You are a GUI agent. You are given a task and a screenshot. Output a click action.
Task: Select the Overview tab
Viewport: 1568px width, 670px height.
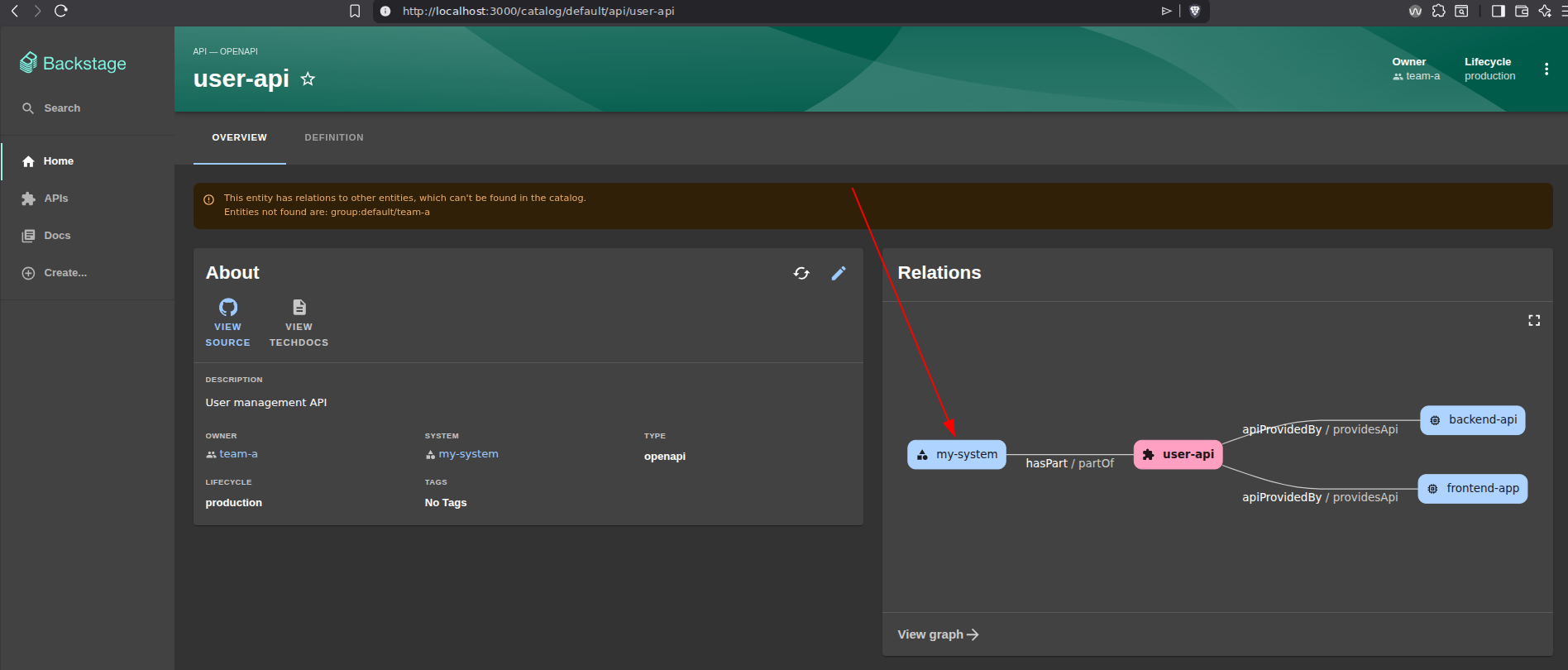click(x=240, y=138)
